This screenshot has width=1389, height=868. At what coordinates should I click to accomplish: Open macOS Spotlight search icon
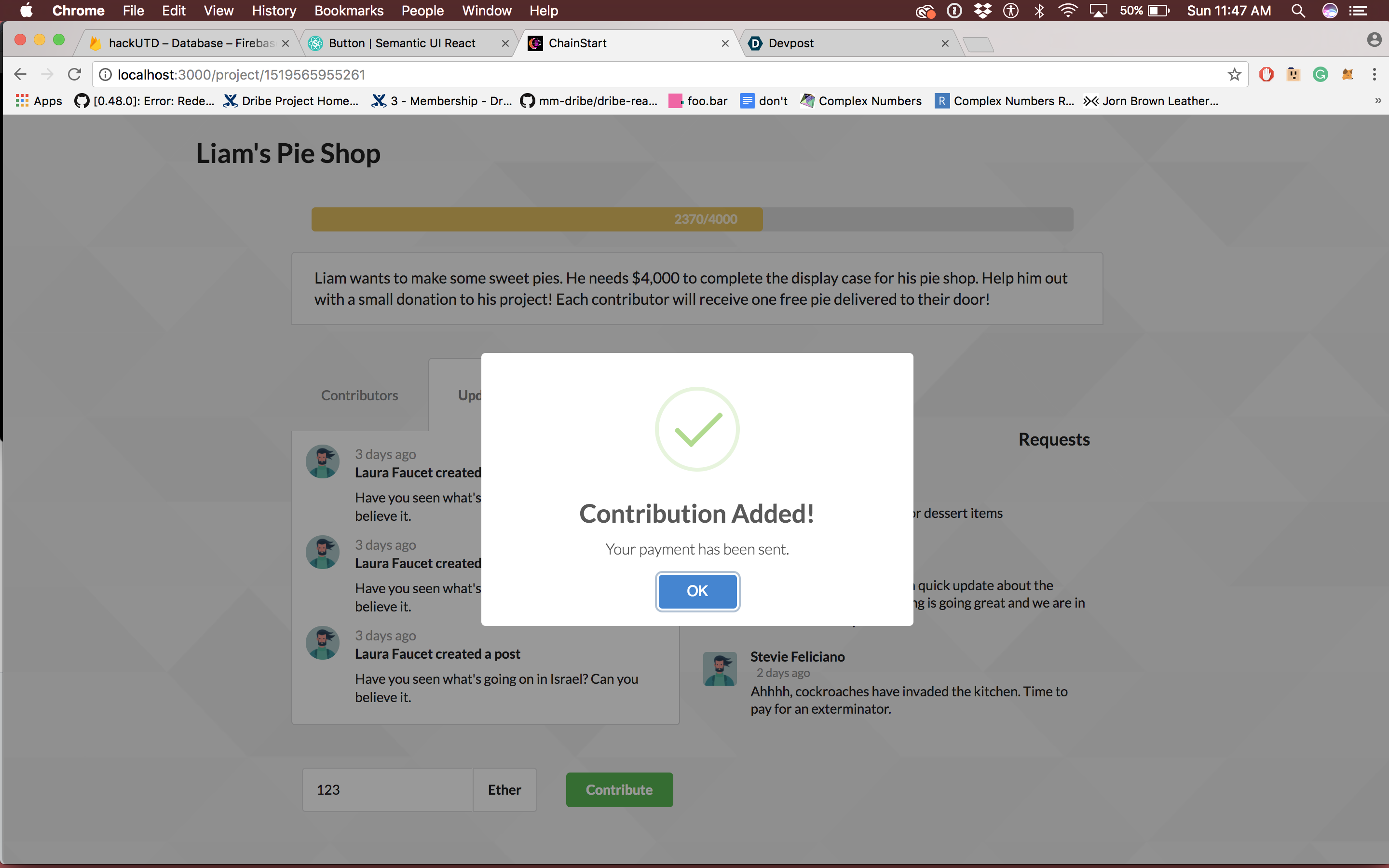coord(1298,11)
